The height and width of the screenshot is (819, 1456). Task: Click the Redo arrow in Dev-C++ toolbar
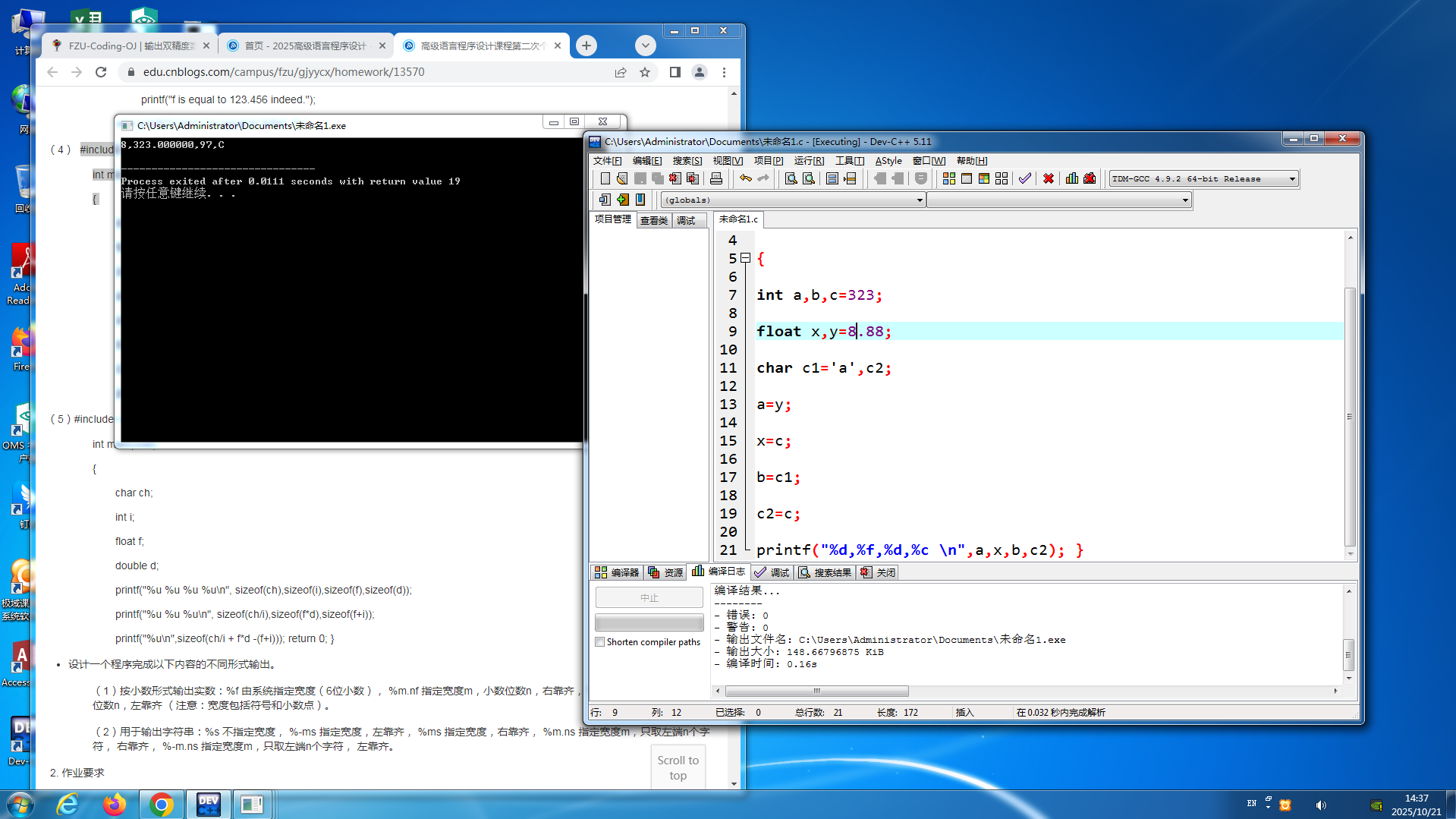pos(763,178)
